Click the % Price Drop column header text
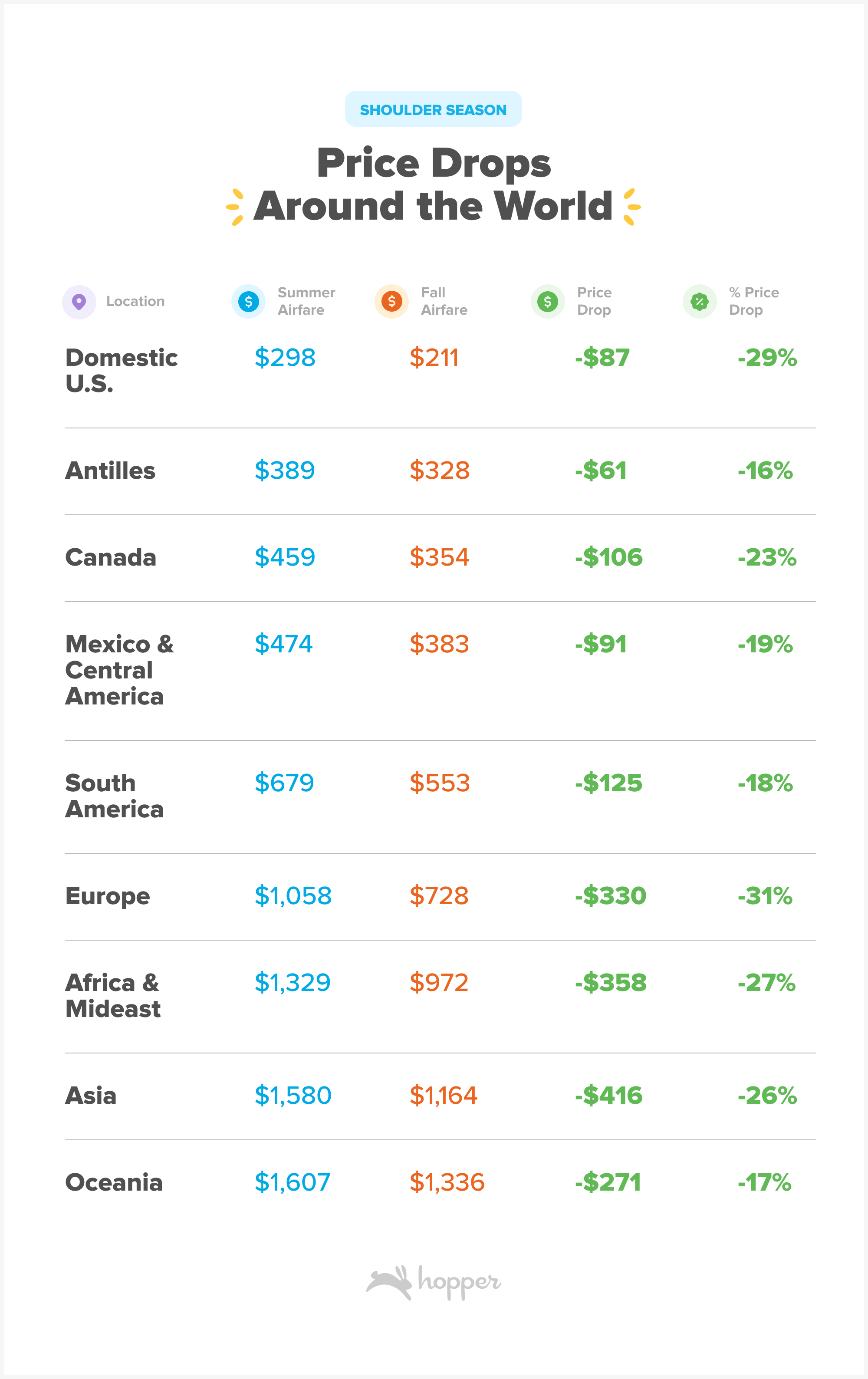Viewport: 868px width, 1379px height. [x=754, y=301]
